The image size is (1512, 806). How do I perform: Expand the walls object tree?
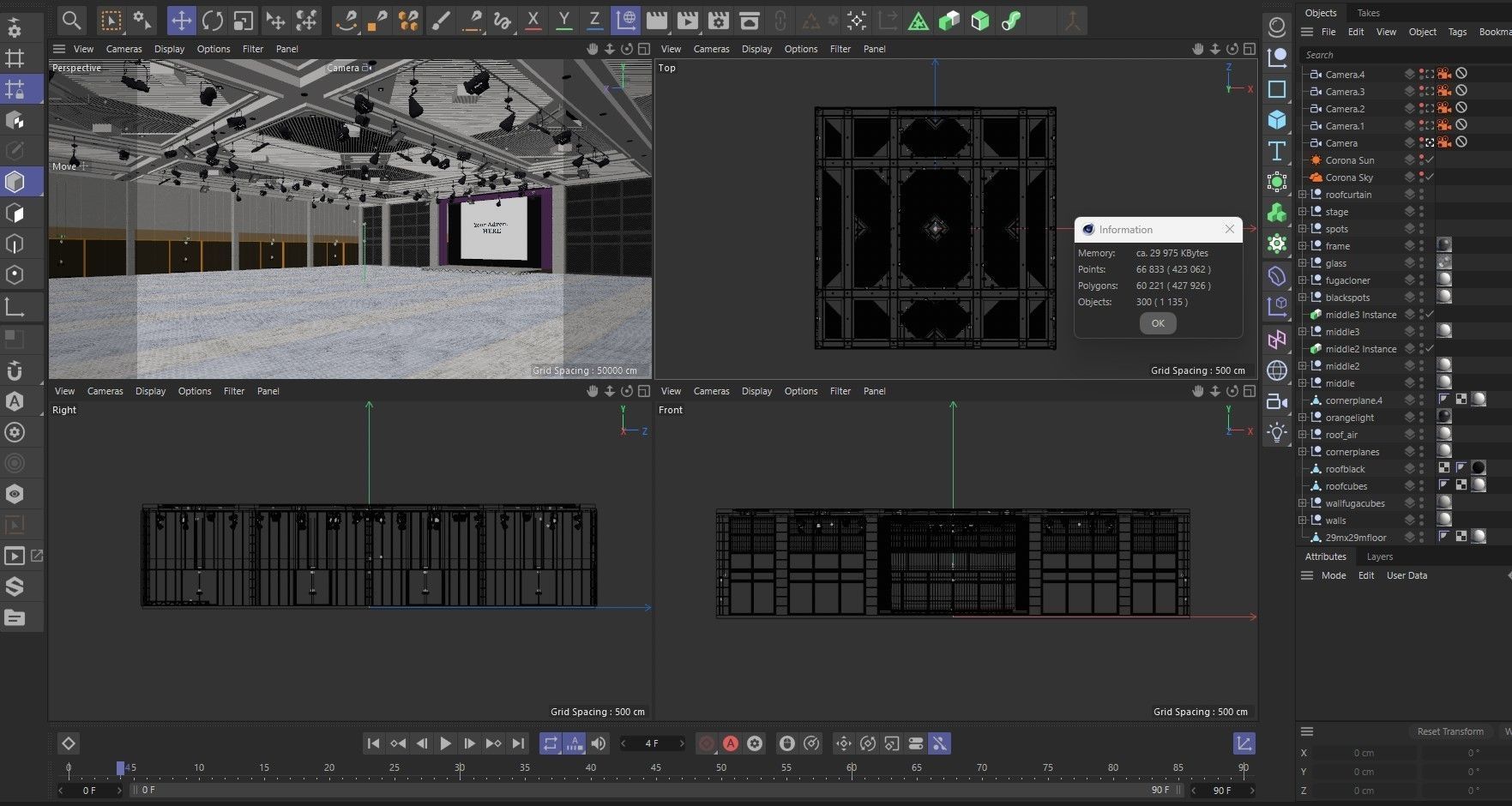(1303, 520)
